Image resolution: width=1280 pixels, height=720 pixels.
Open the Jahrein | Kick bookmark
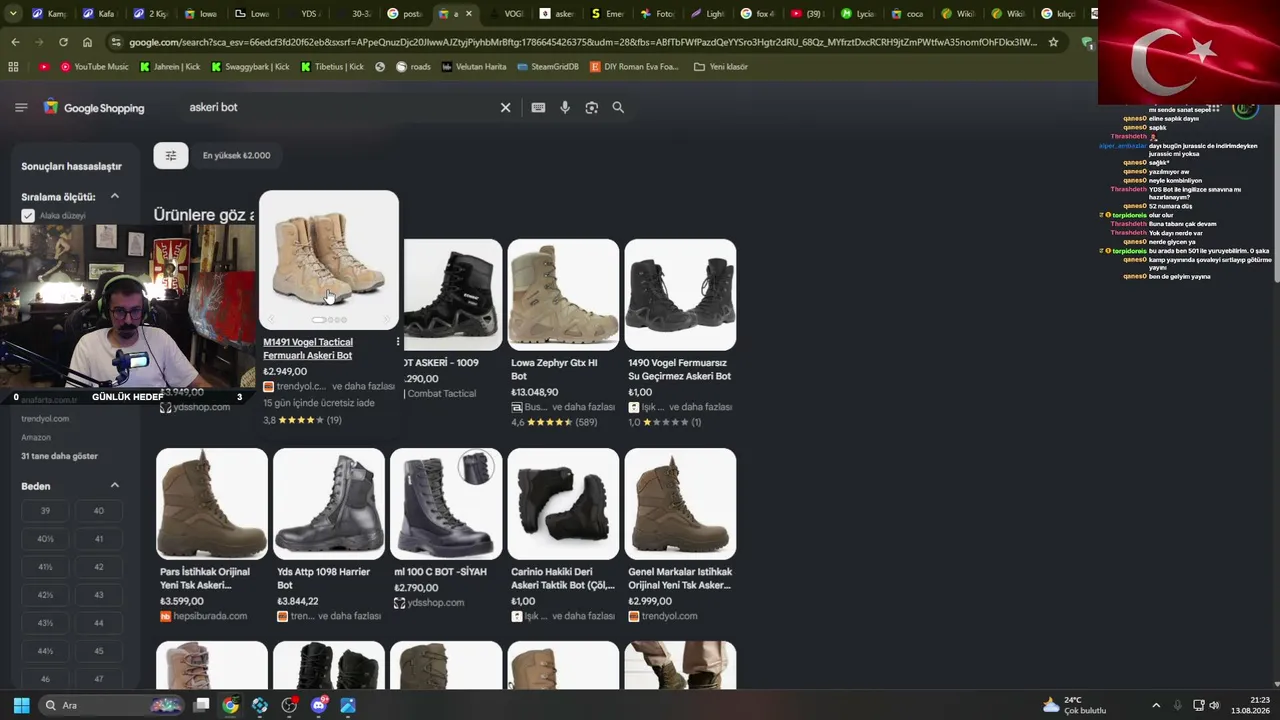[x=169, y=67]
